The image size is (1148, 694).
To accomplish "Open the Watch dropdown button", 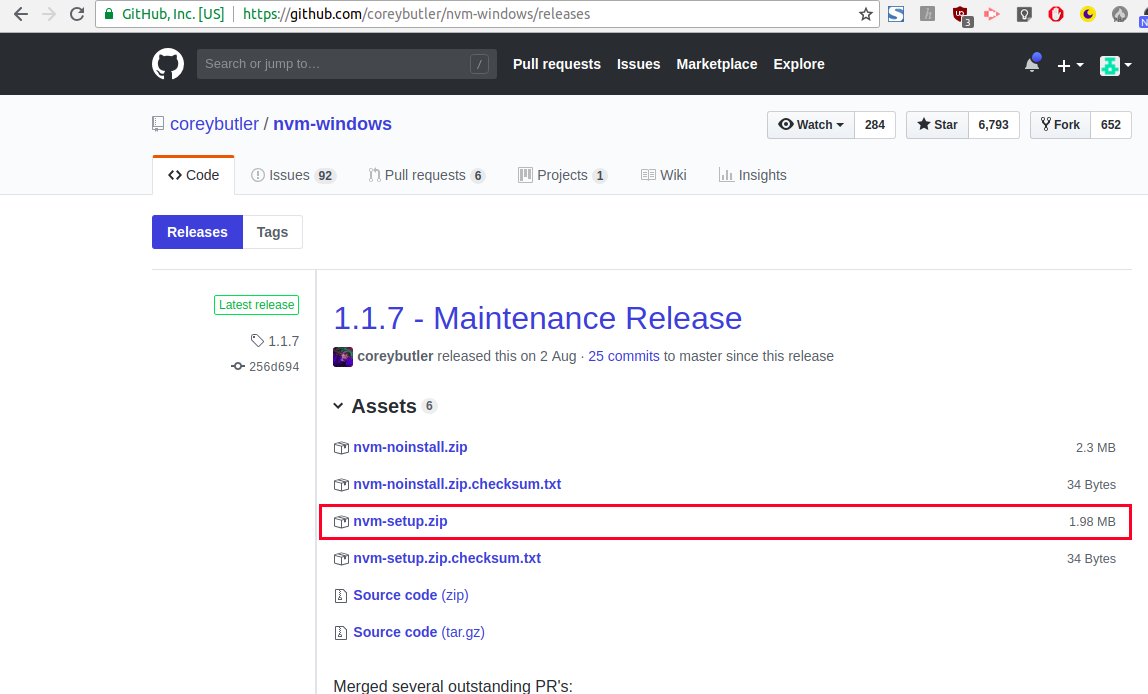I will (x=811, y=124).
